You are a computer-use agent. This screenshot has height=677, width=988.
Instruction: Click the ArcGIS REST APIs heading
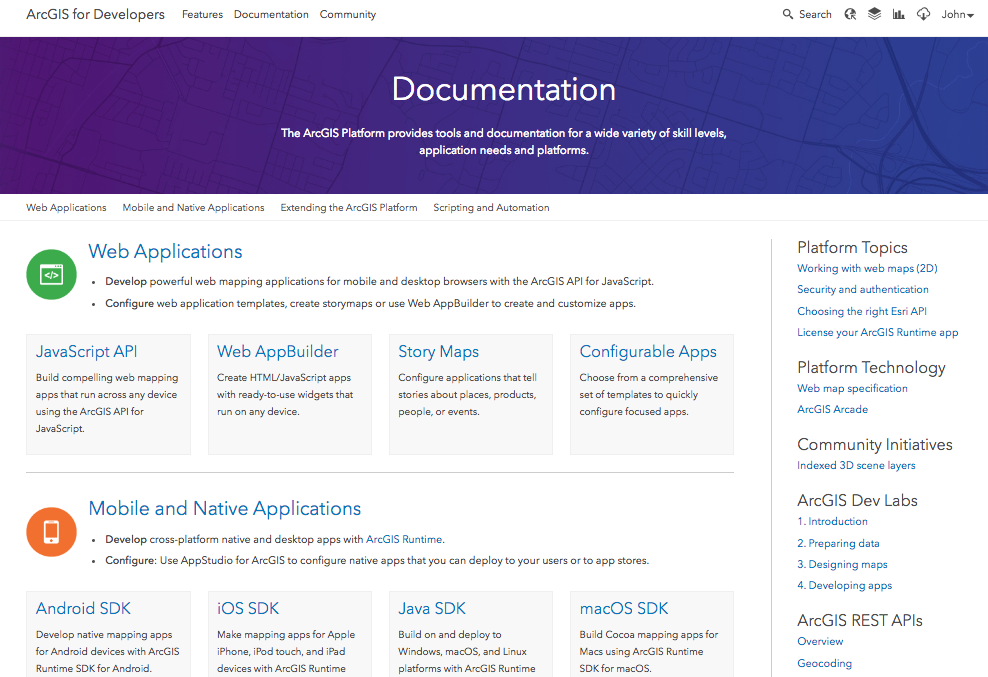coord(860,620)
